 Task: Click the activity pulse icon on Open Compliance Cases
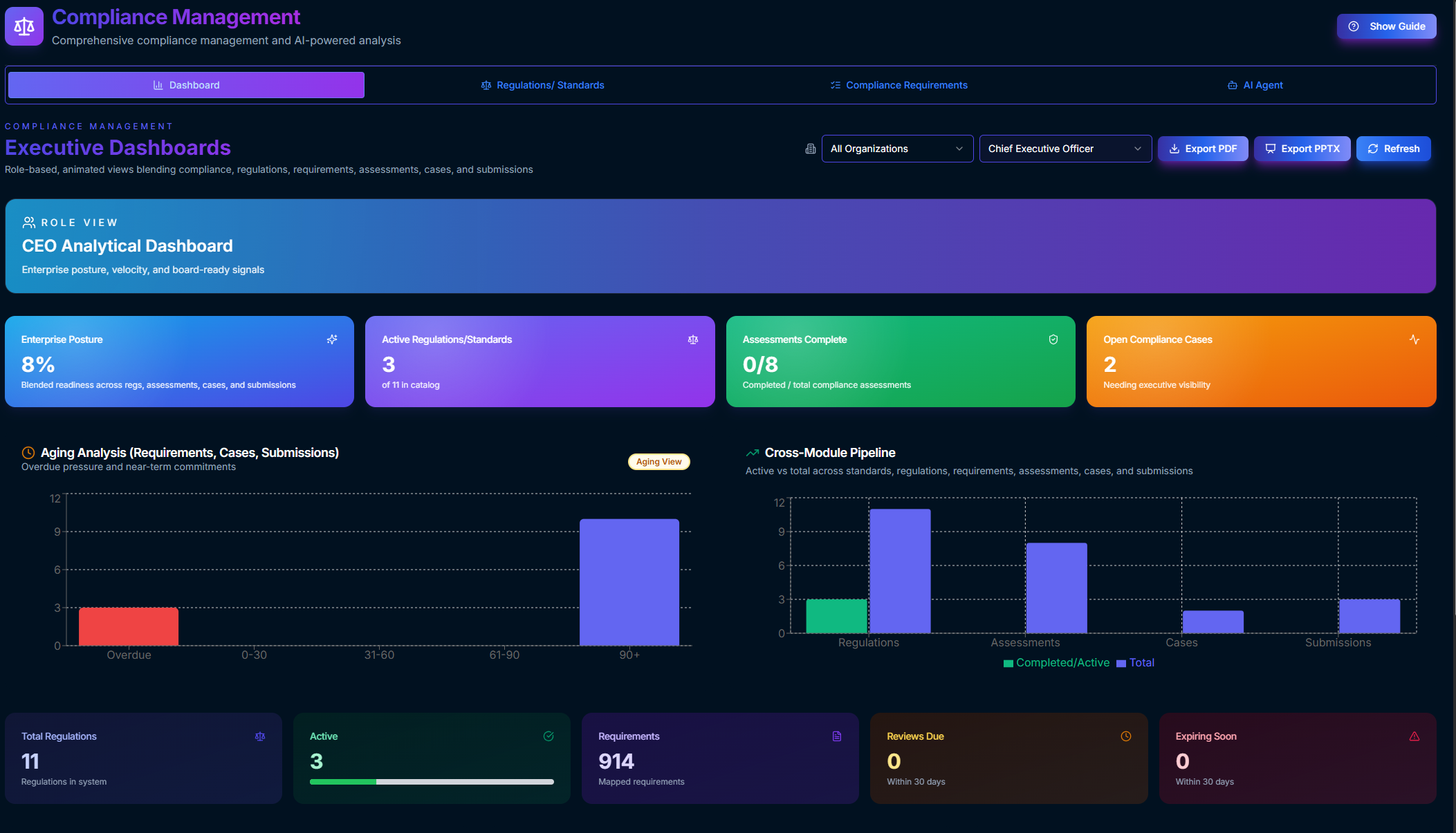point(1414,339)
